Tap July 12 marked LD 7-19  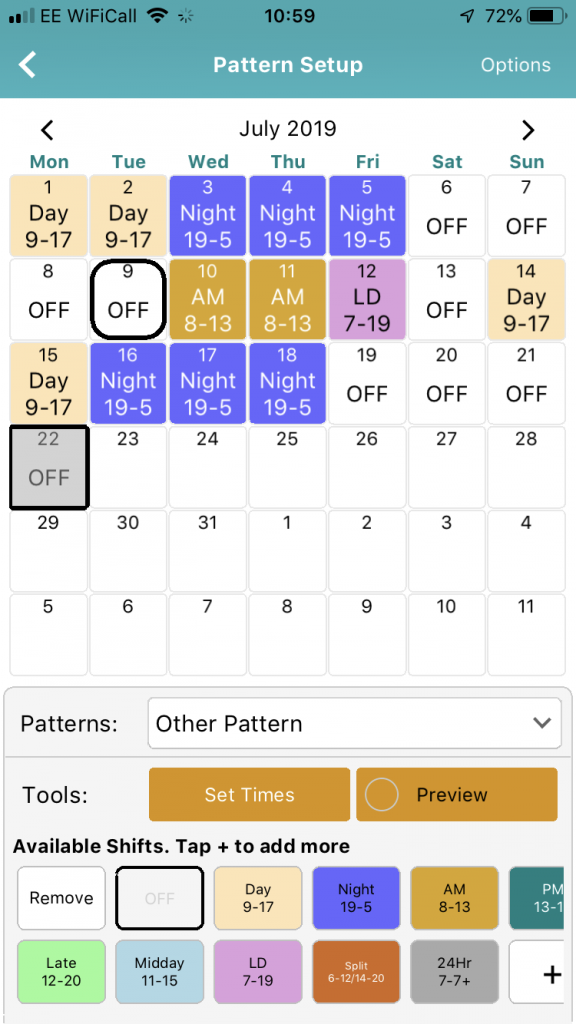pyautogui.click(x=367, y=298)
